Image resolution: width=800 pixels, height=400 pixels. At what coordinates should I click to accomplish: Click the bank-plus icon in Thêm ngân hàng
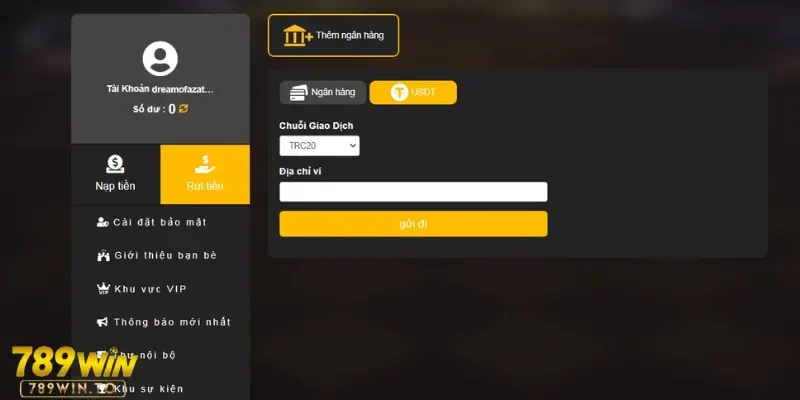[298, 36]
